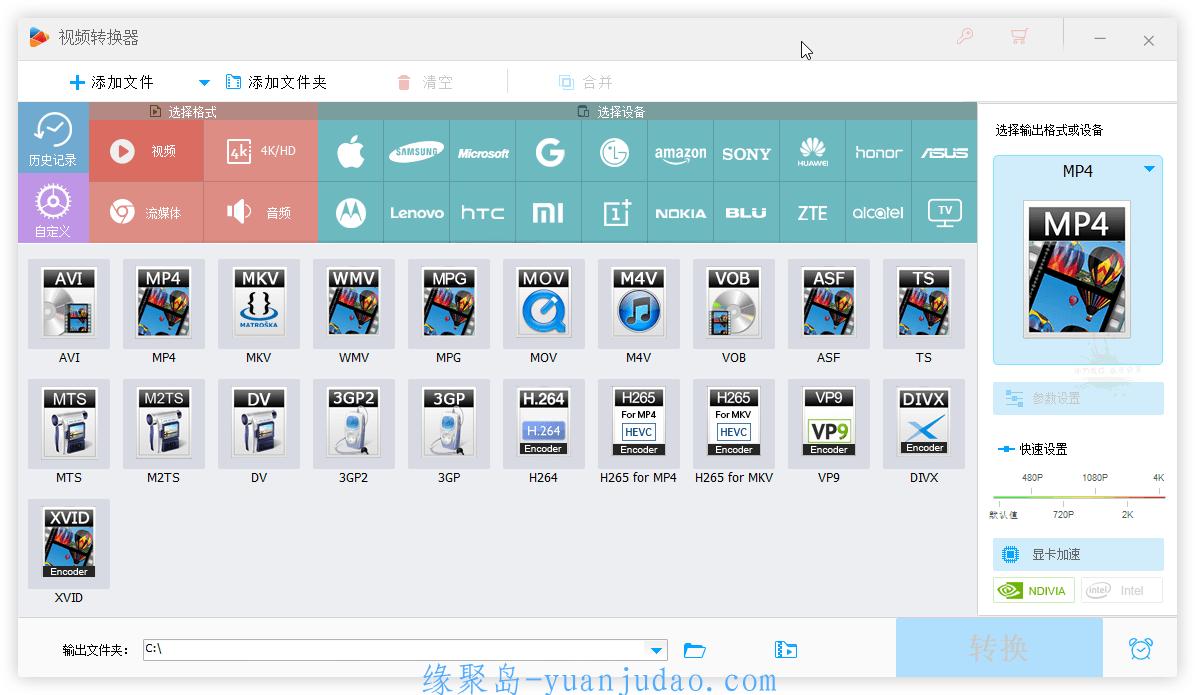
Task: Open the Lenovo device presets
Action: click(x=416, y=213)
